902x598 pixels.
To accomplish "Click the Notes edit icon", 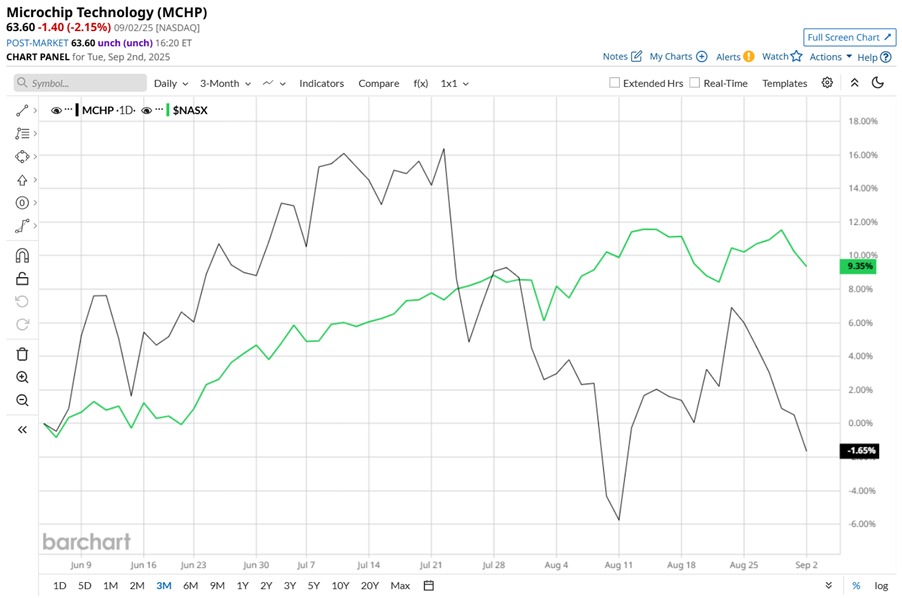I will tap(636, 56).
